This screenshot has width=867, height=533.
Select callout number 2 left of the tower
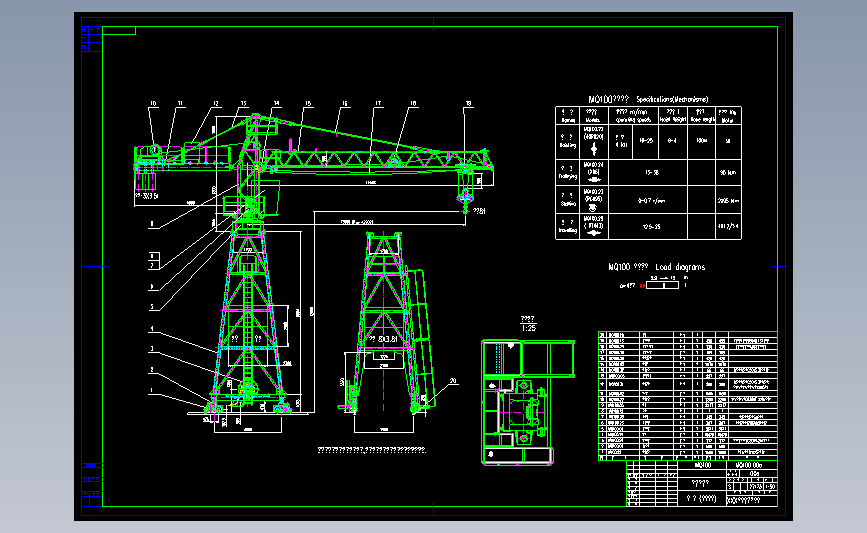coord(152,370)
